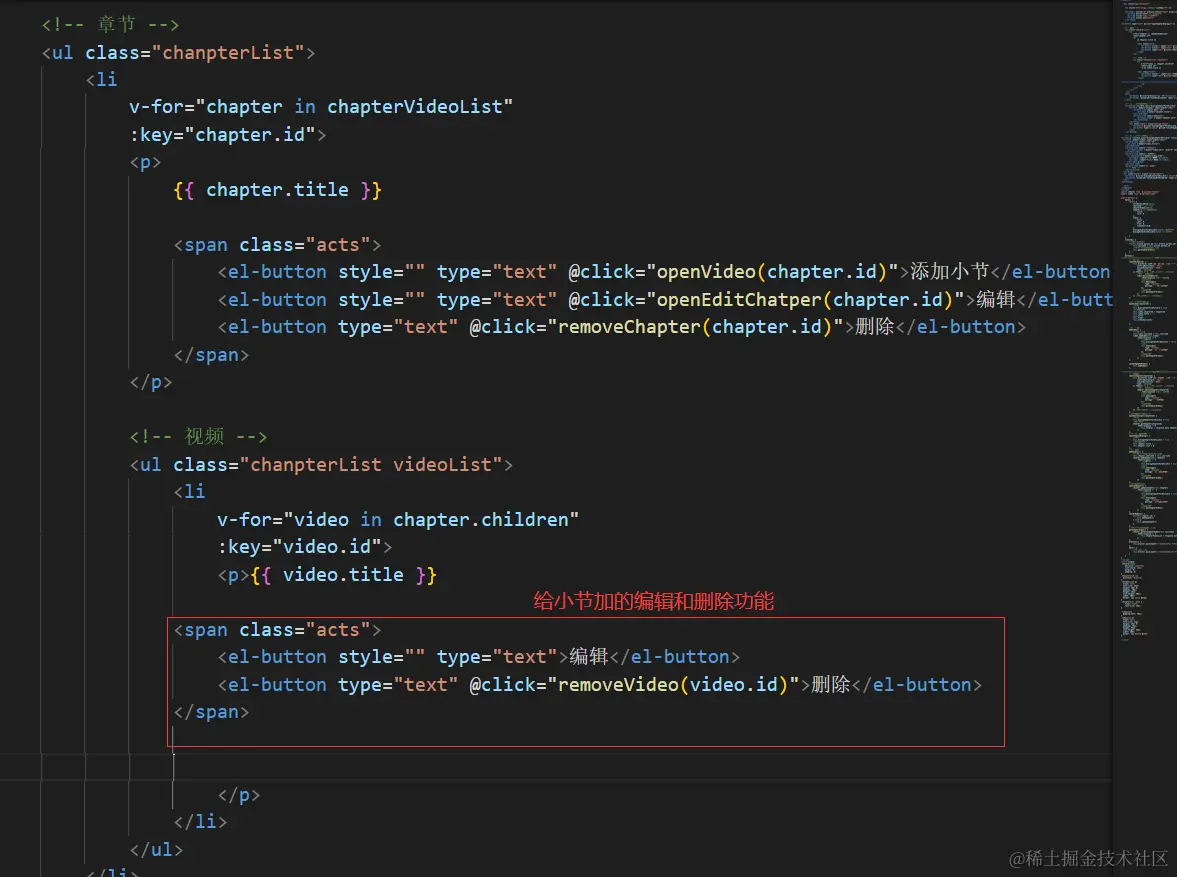Click the removeVideo(video.id) button line
Viewport: 1177px width, 877px height.
(x=600, y=685)
